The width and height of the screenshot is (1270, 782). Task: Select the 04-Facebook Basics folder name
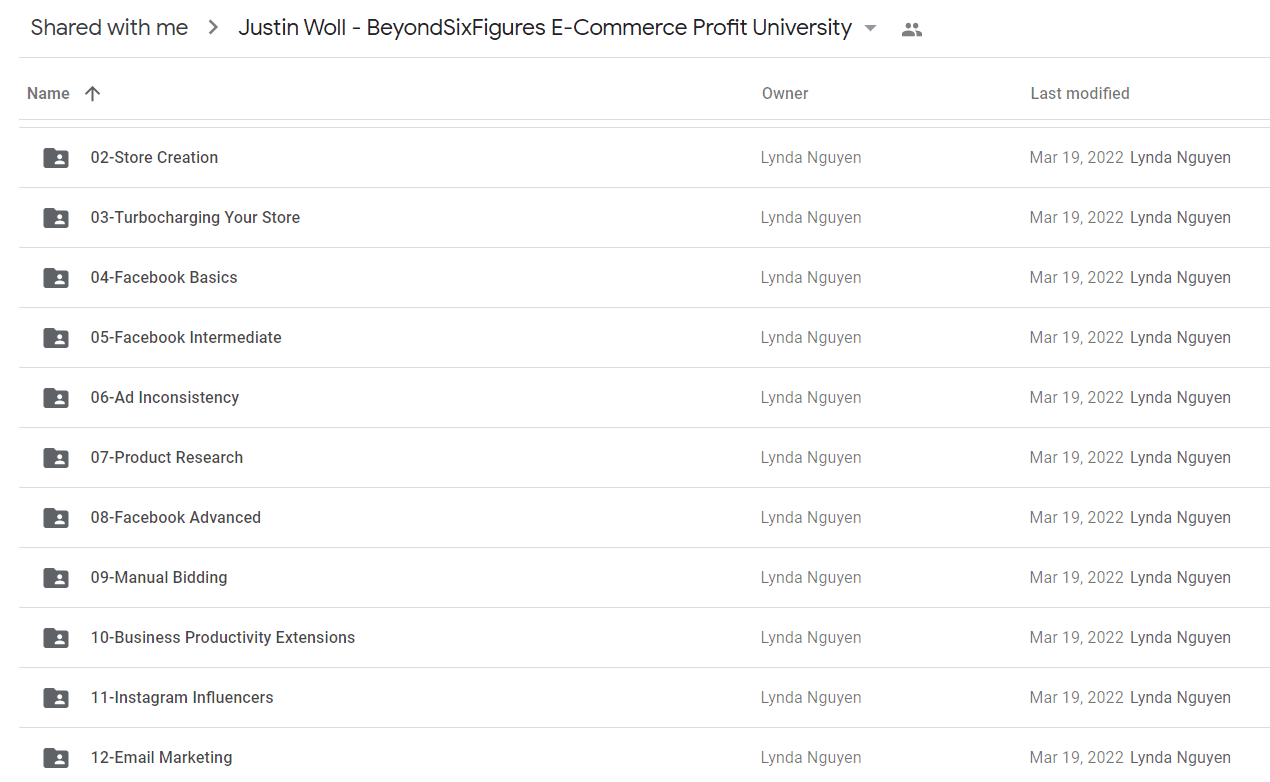click(x=164, y=278)
